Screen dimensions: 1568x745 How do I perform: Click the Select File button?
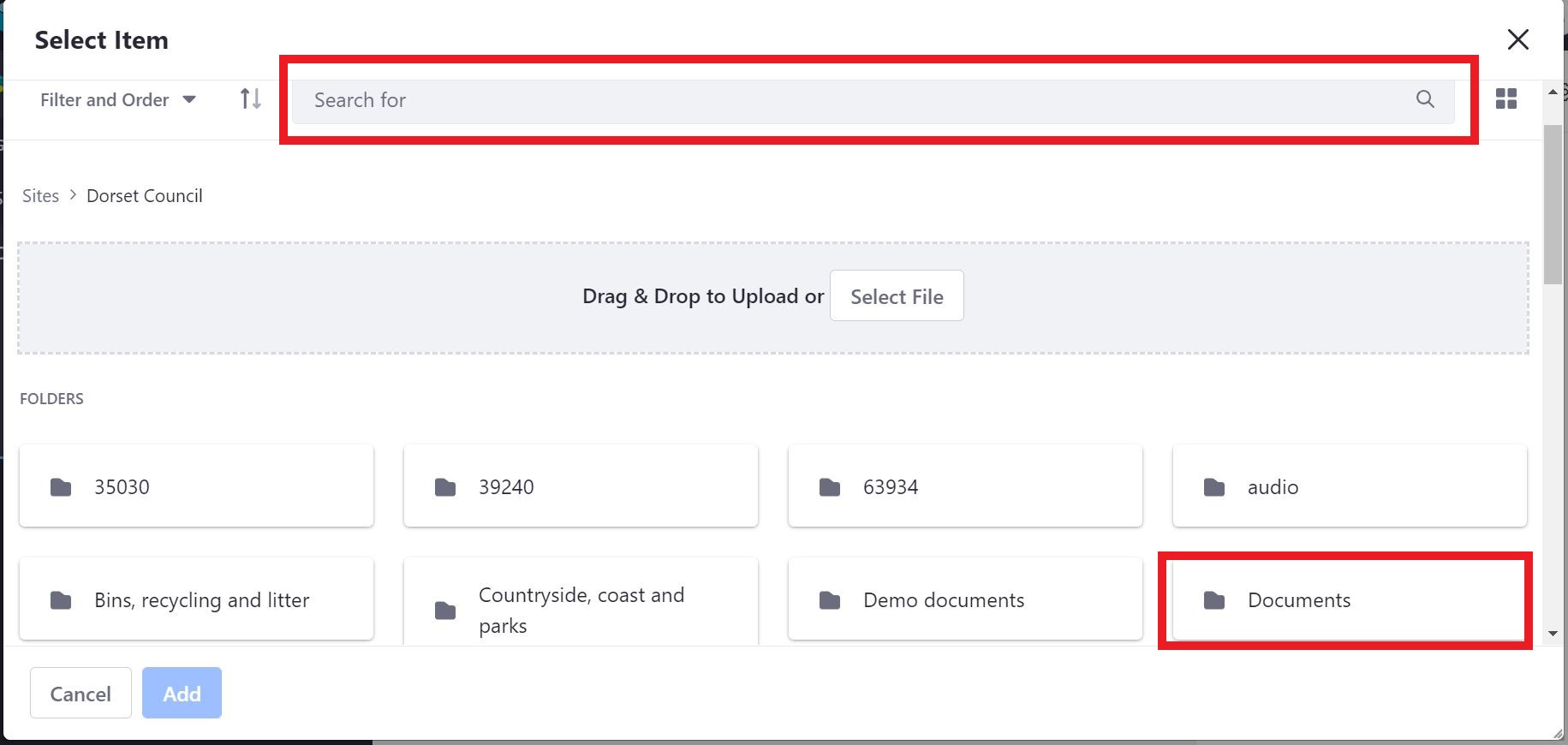(896, 295)
